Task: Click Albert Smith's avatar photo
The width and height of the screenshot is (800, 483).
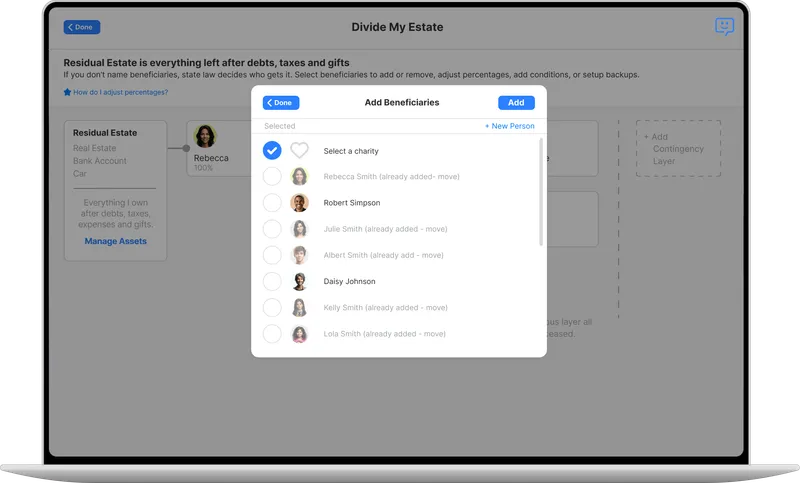Action: point(299,255)
